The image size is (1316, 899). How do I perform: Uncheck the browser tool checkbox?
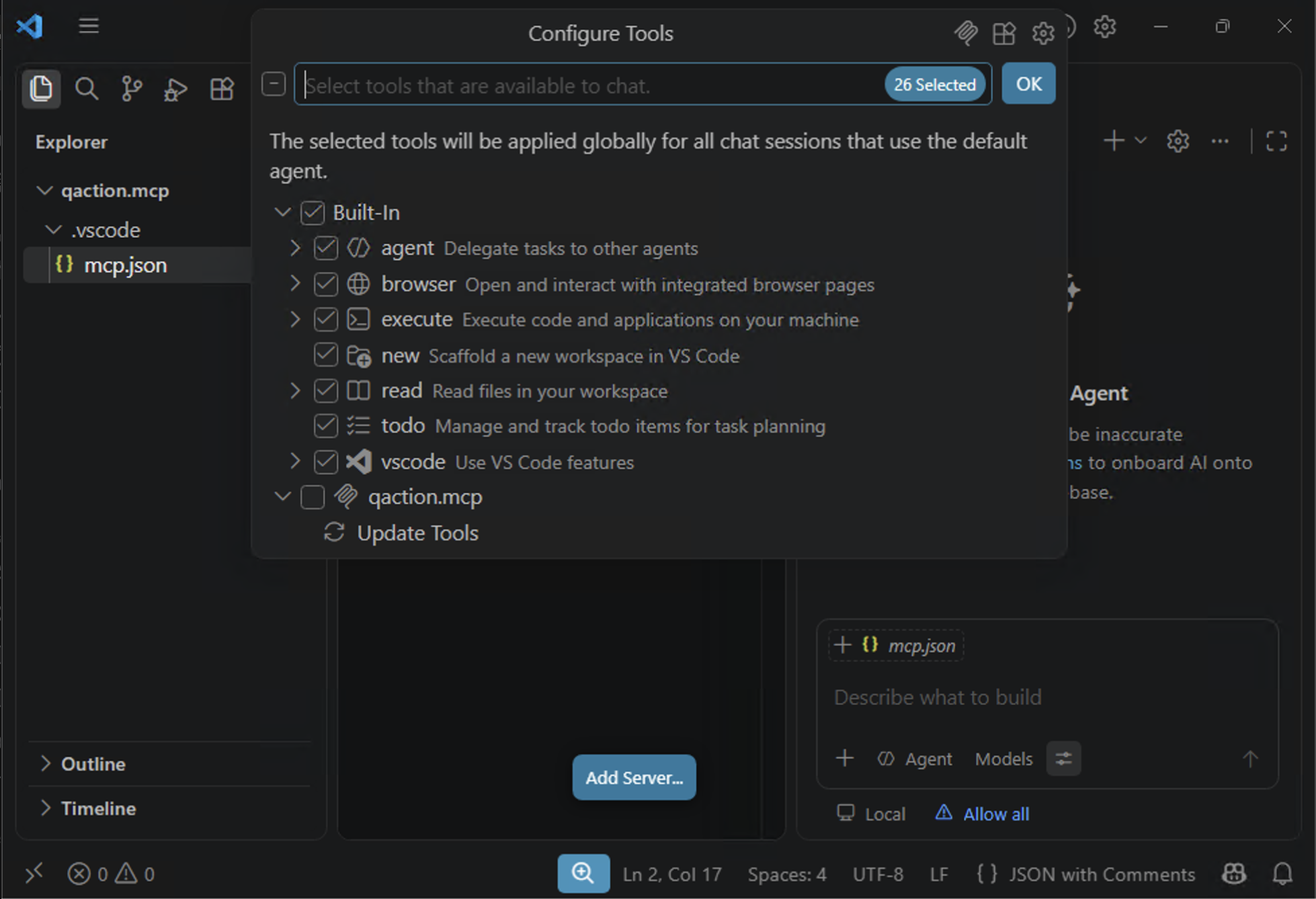[326, 284]
